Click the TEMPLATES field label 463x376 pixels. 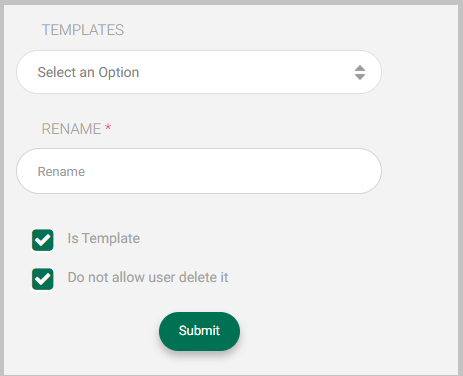coord(83,30)
